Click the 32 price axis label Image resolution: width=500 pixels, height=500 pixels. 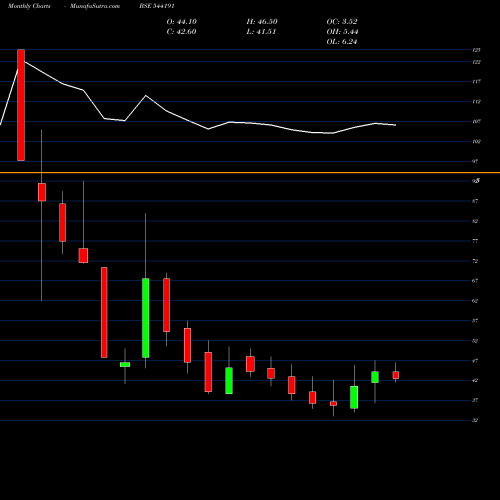pos(475,420)
